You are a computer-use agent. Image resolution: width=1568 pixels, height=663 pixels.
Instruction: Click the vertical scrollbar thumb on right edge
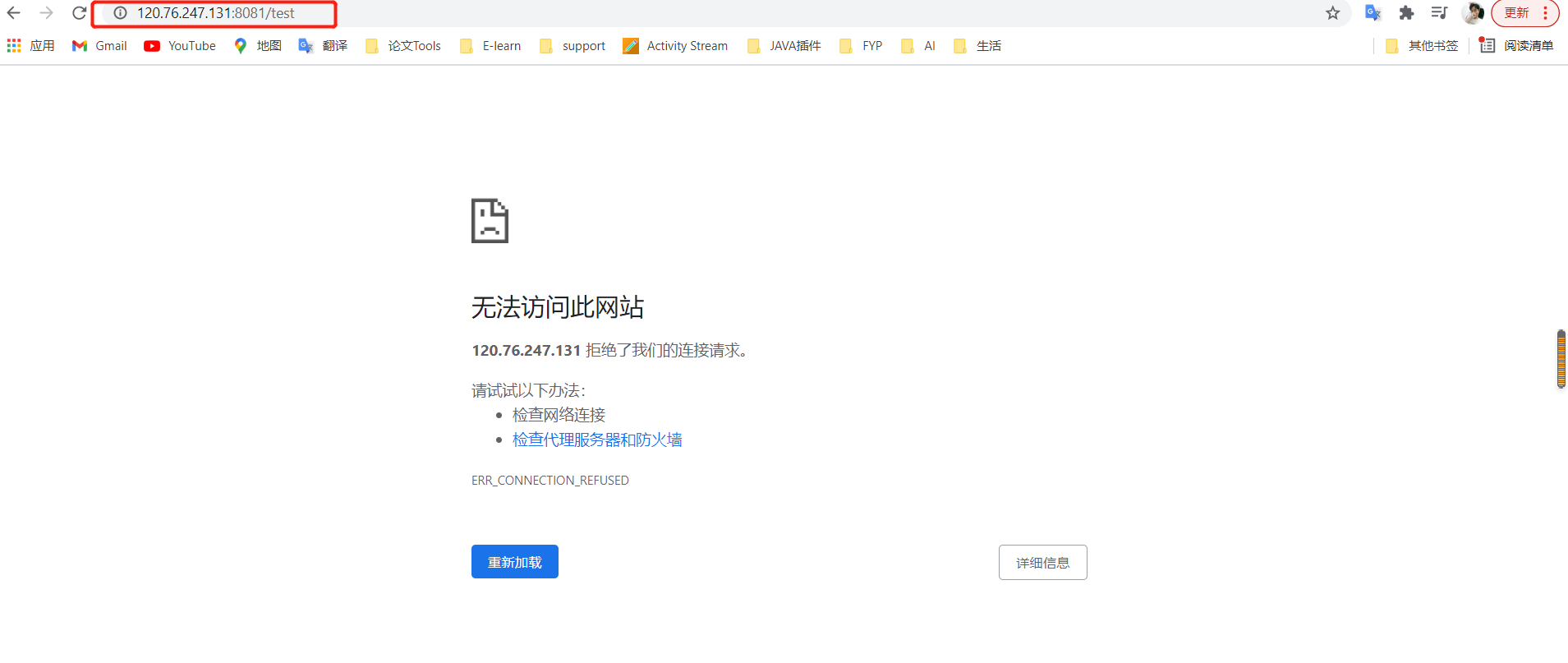click(x=1561, y=359)
